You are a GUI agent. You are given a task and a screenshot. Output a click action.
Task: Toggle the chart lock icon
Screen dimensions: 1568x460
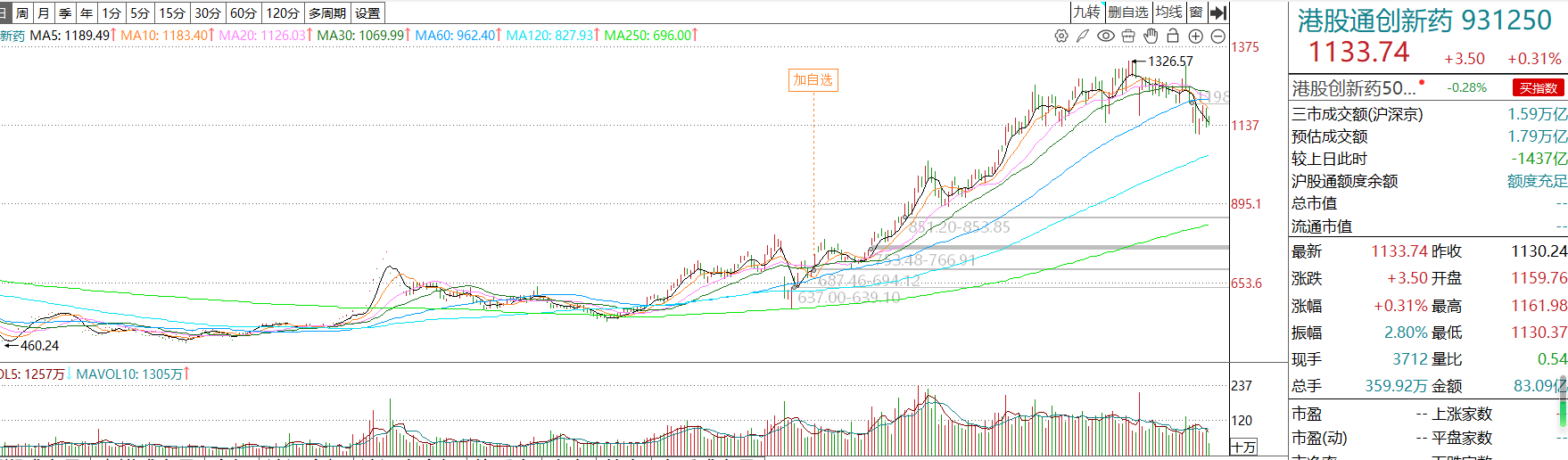tap(1173, 36)
